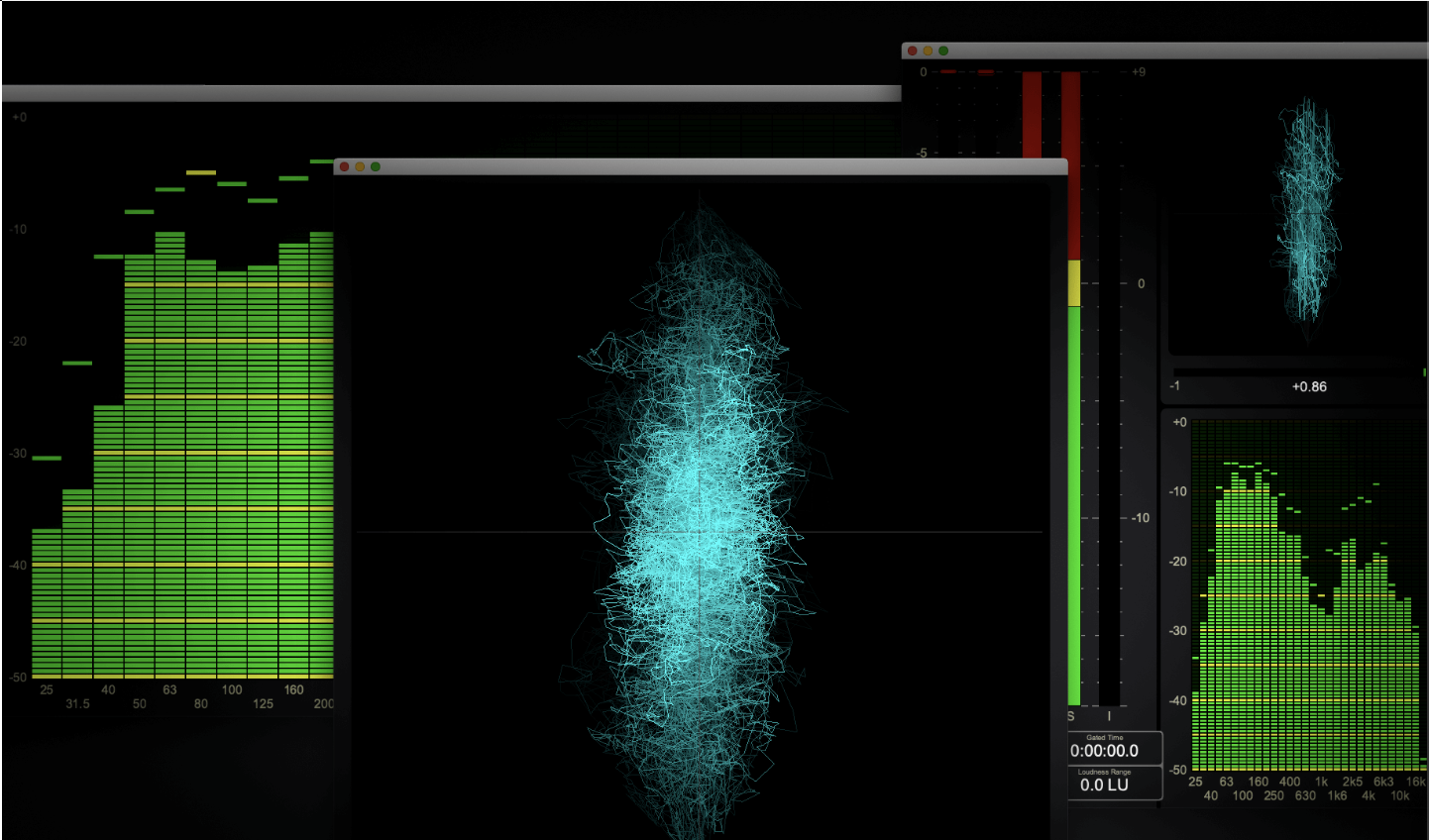Click the +0.86 correlation value

[x=1308, y=386]
